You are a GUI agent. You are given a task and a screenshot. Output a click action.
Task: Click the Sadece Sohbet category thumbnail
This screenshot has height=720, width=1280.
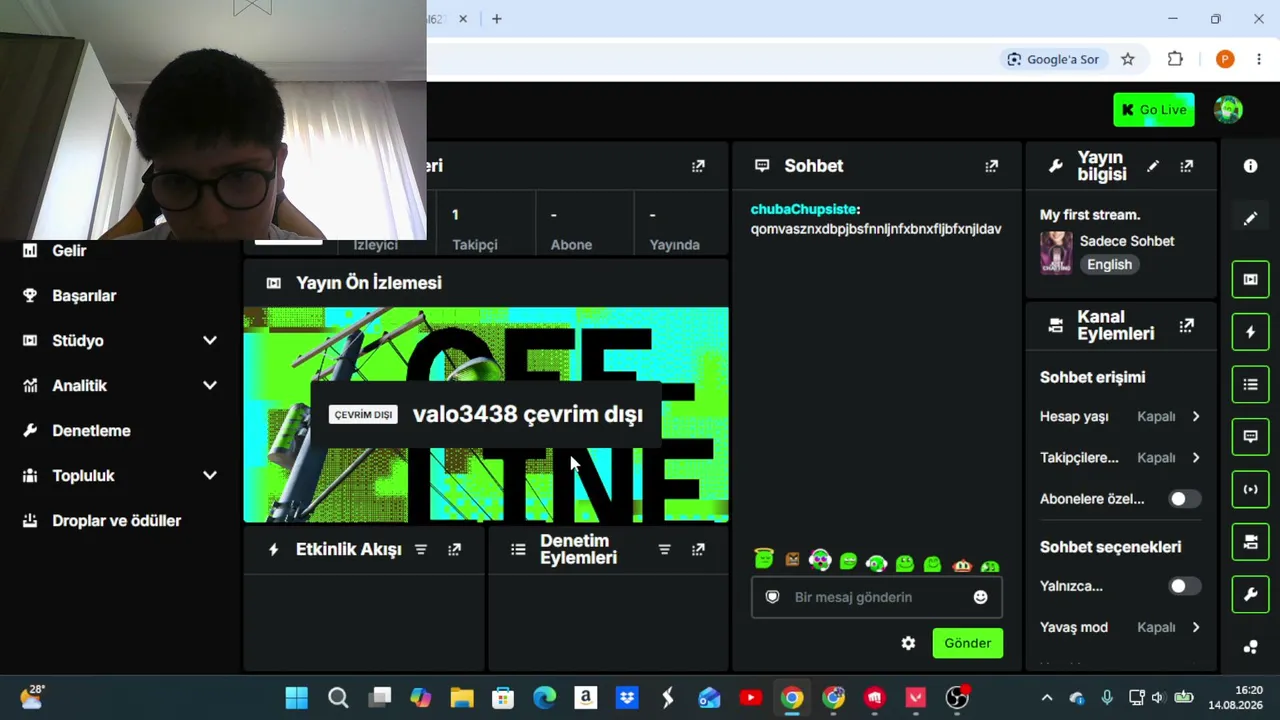tap(1056, 252)
